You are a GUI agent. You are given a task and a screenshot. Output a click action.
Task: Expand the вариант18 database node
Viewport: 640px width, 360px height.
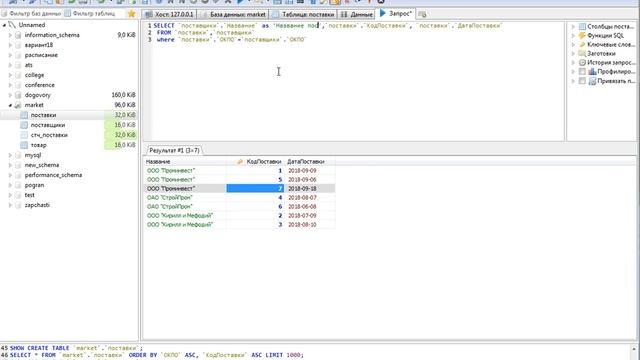pyautogui.click(x=10, y=45)
